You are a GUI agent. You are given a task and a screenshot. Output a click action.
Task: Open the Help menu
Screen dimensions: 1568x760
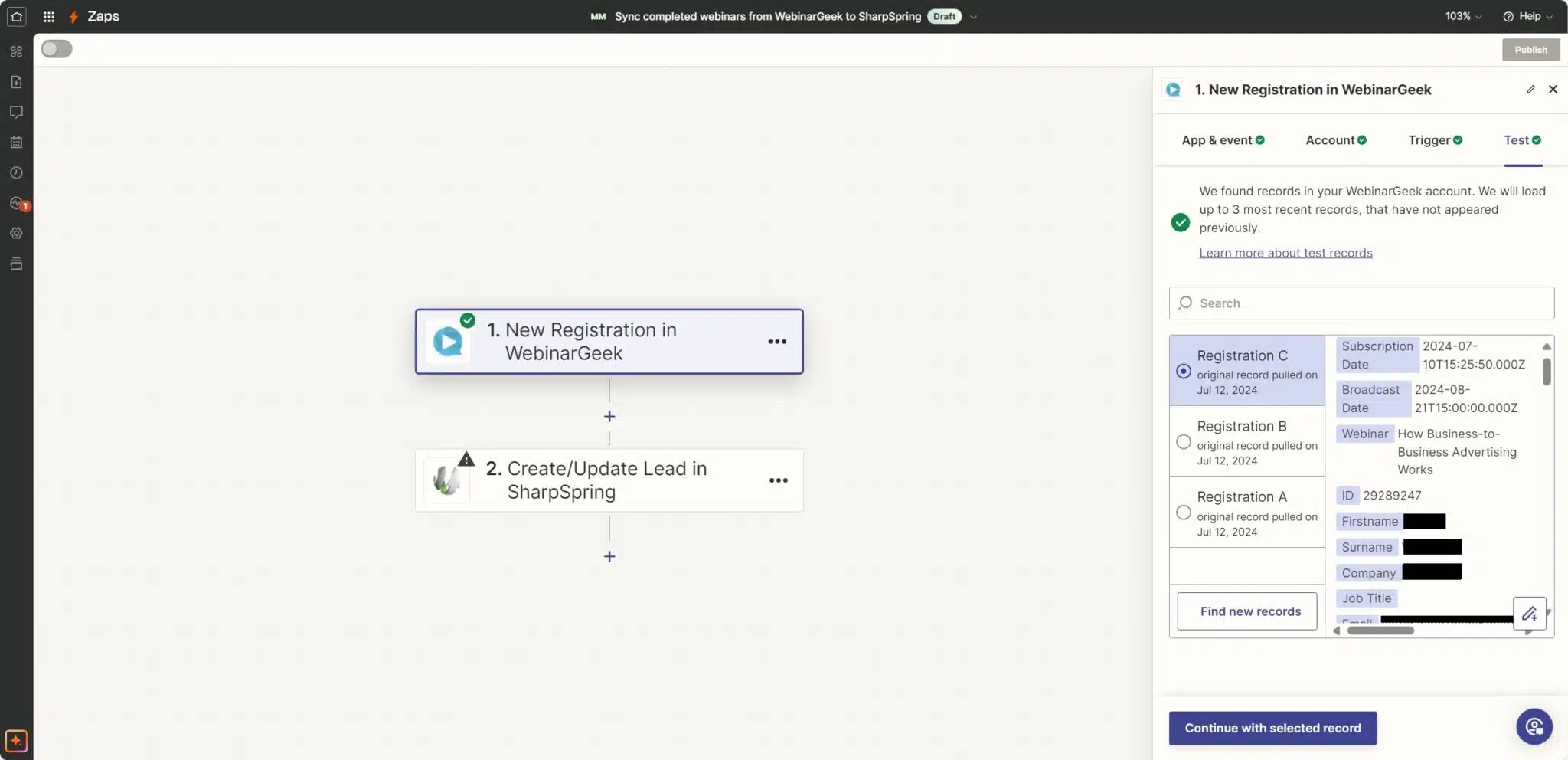1527,16
